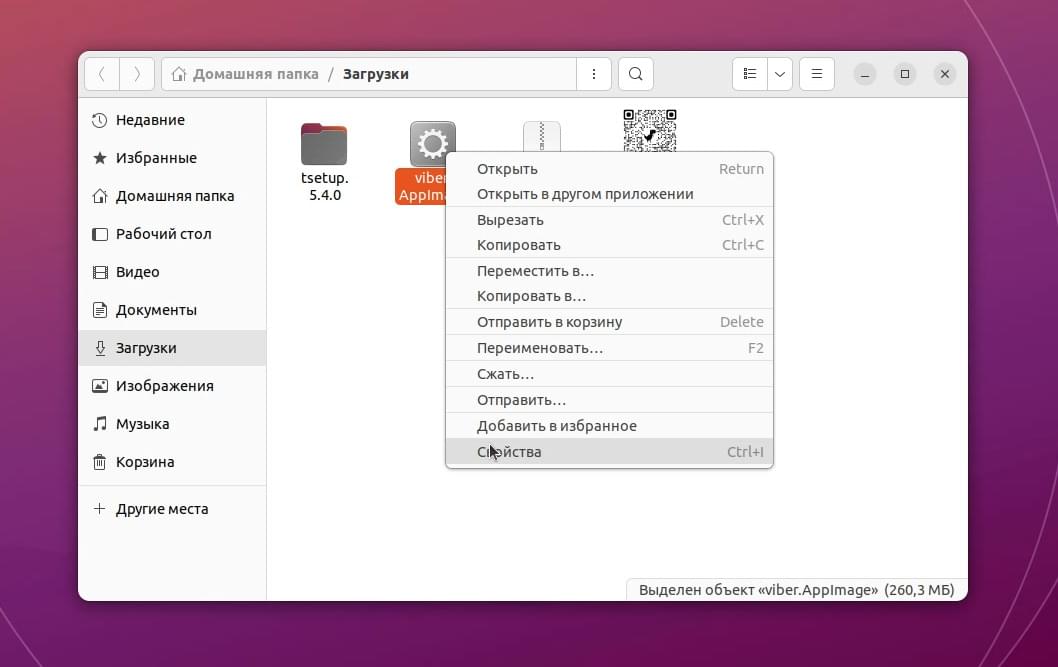This screenshot has height=667, width=1058.
Task: Click the document icon beside Документы
Action: [x=100, y=310]
